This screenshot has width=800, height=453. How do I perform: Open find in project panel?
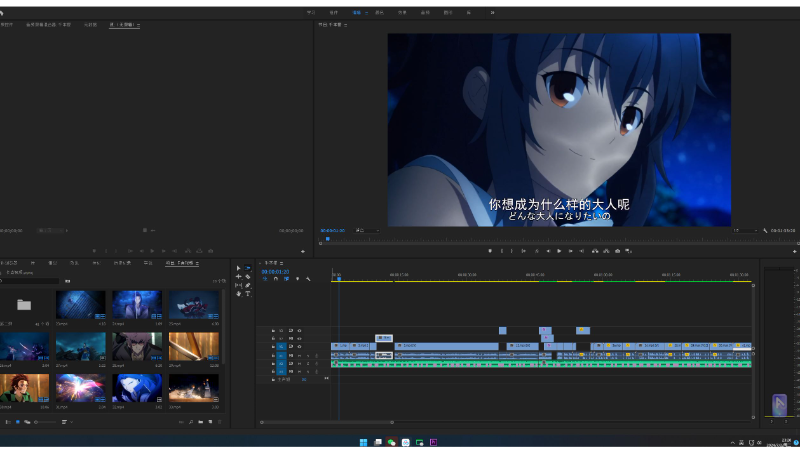click(191, 422)
